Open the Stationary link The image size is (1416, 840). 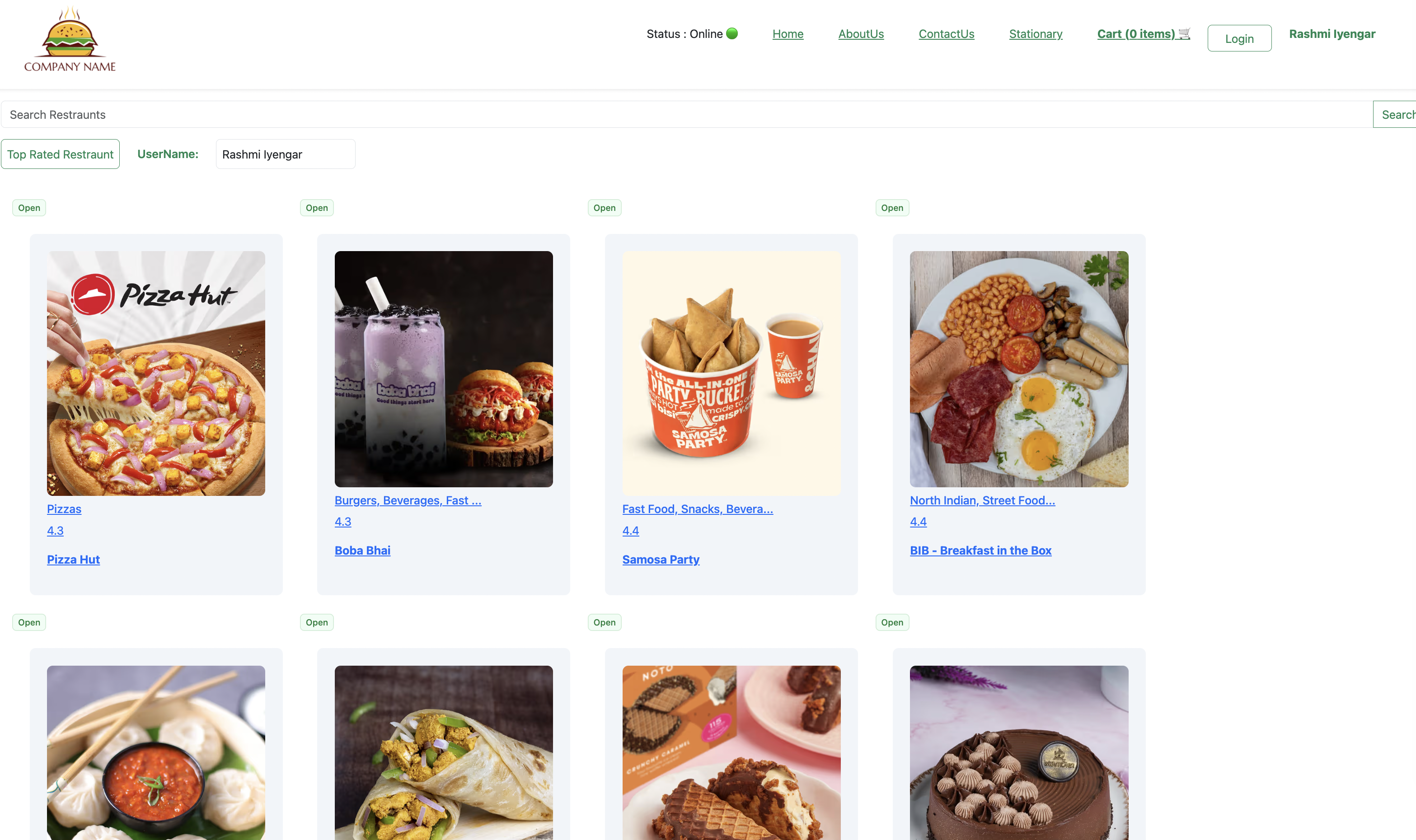pyautogui.click(x=1036, y=34)
